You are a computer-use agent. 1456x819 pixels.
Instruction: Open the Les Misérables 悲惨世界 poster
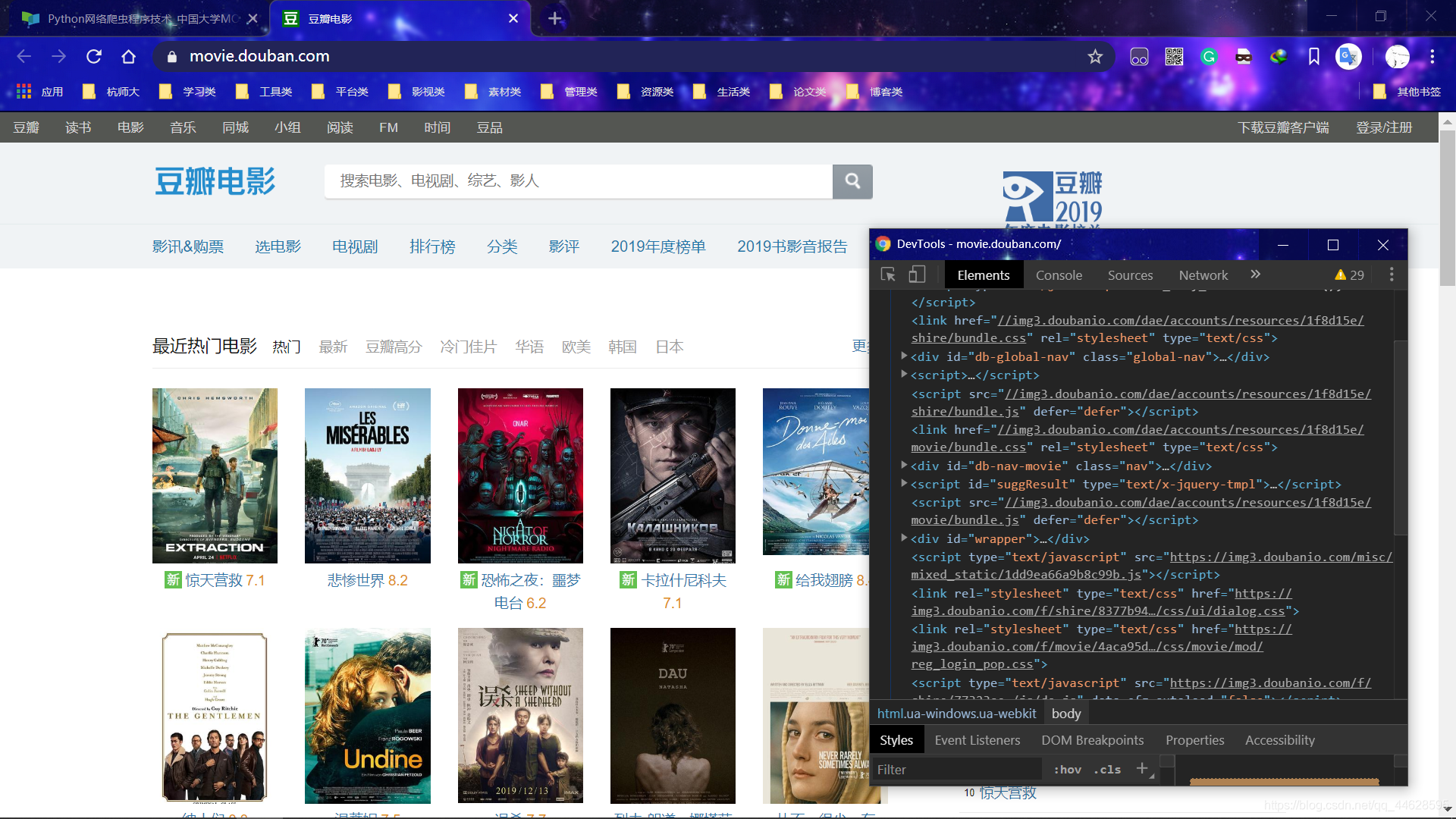point(368,475)
